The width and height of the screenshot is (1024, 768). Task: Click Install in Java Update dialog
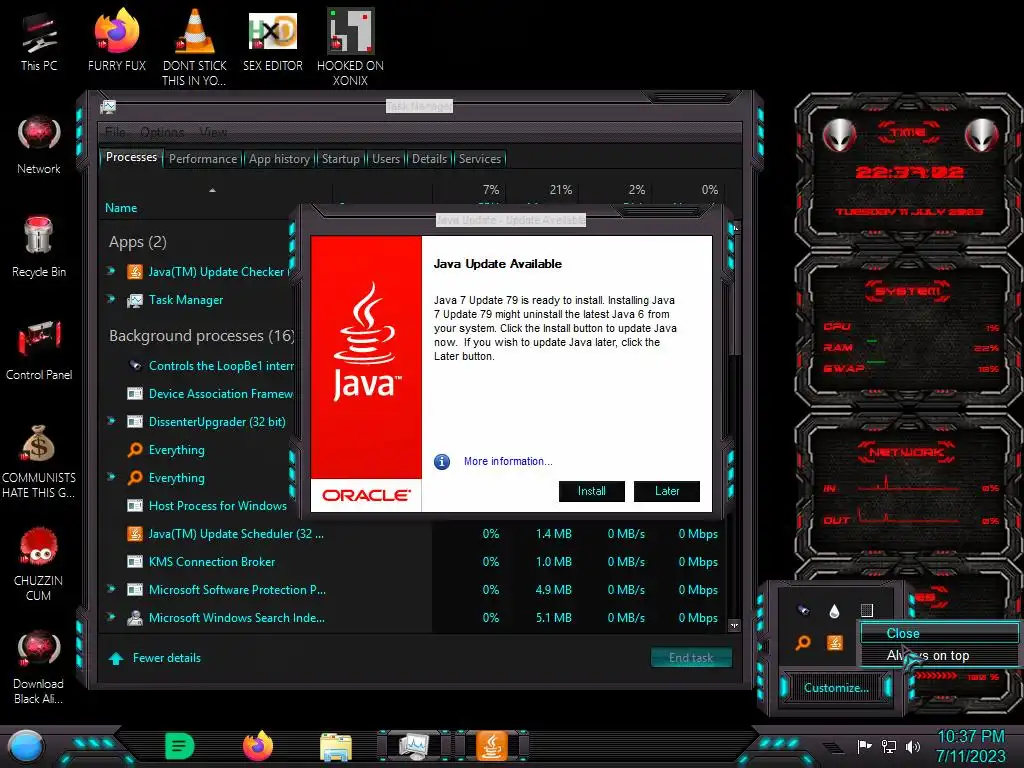(x=592, y=491)
